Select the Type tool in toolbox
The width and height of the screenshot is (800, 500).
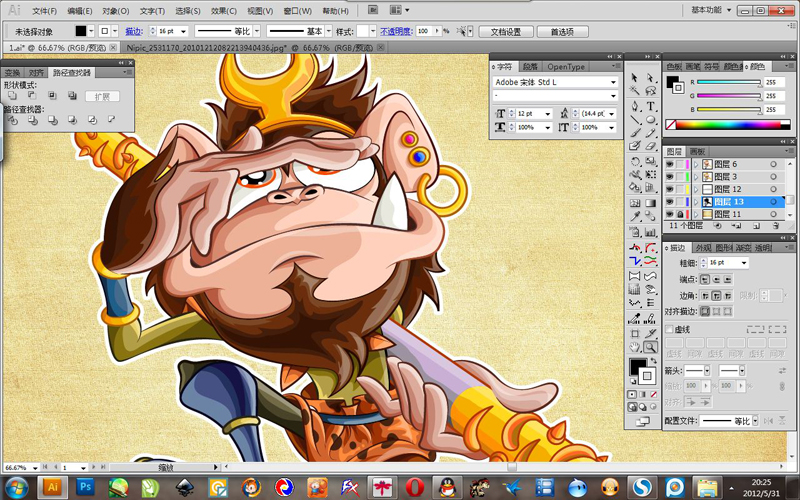(651, 106)
